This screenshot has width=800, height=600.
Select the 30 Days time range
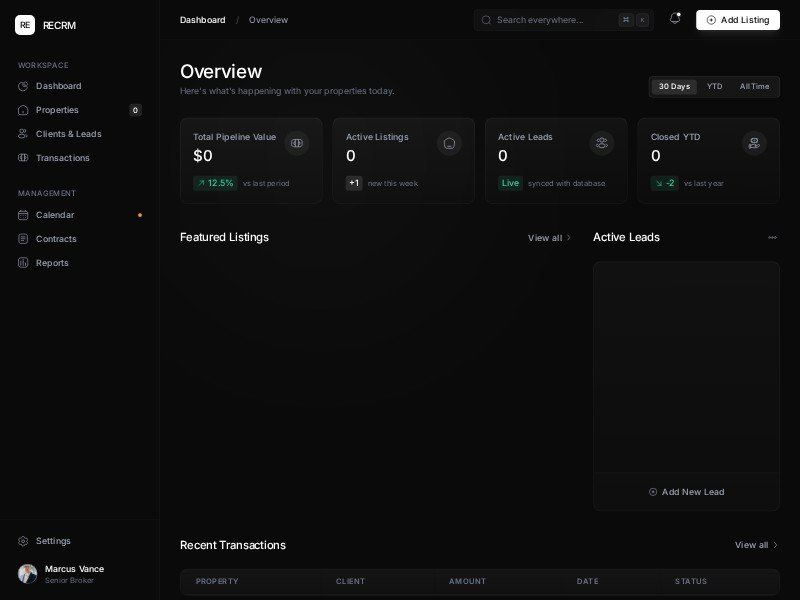(674, 87)
